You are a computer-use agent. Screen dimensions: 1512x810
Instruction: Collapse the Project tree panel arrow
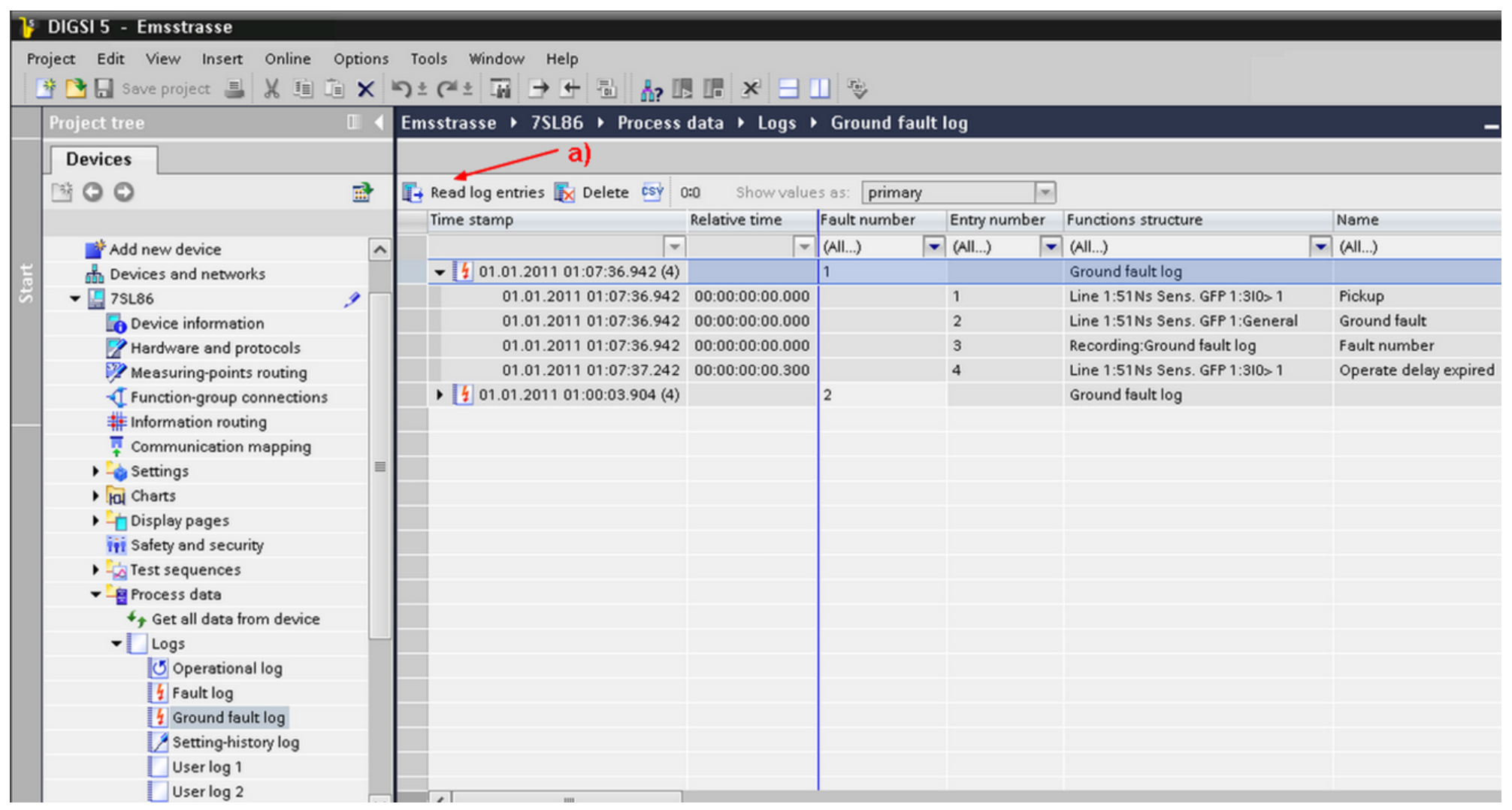point(379,122)
